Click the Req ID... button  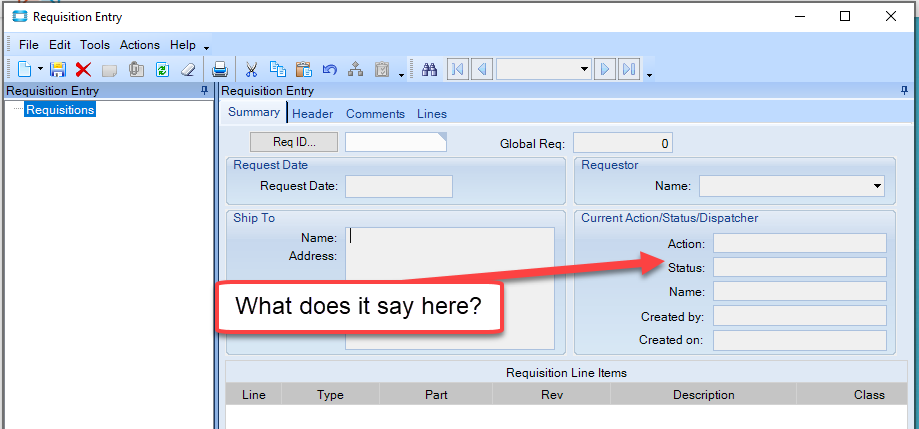coord(294,142)
